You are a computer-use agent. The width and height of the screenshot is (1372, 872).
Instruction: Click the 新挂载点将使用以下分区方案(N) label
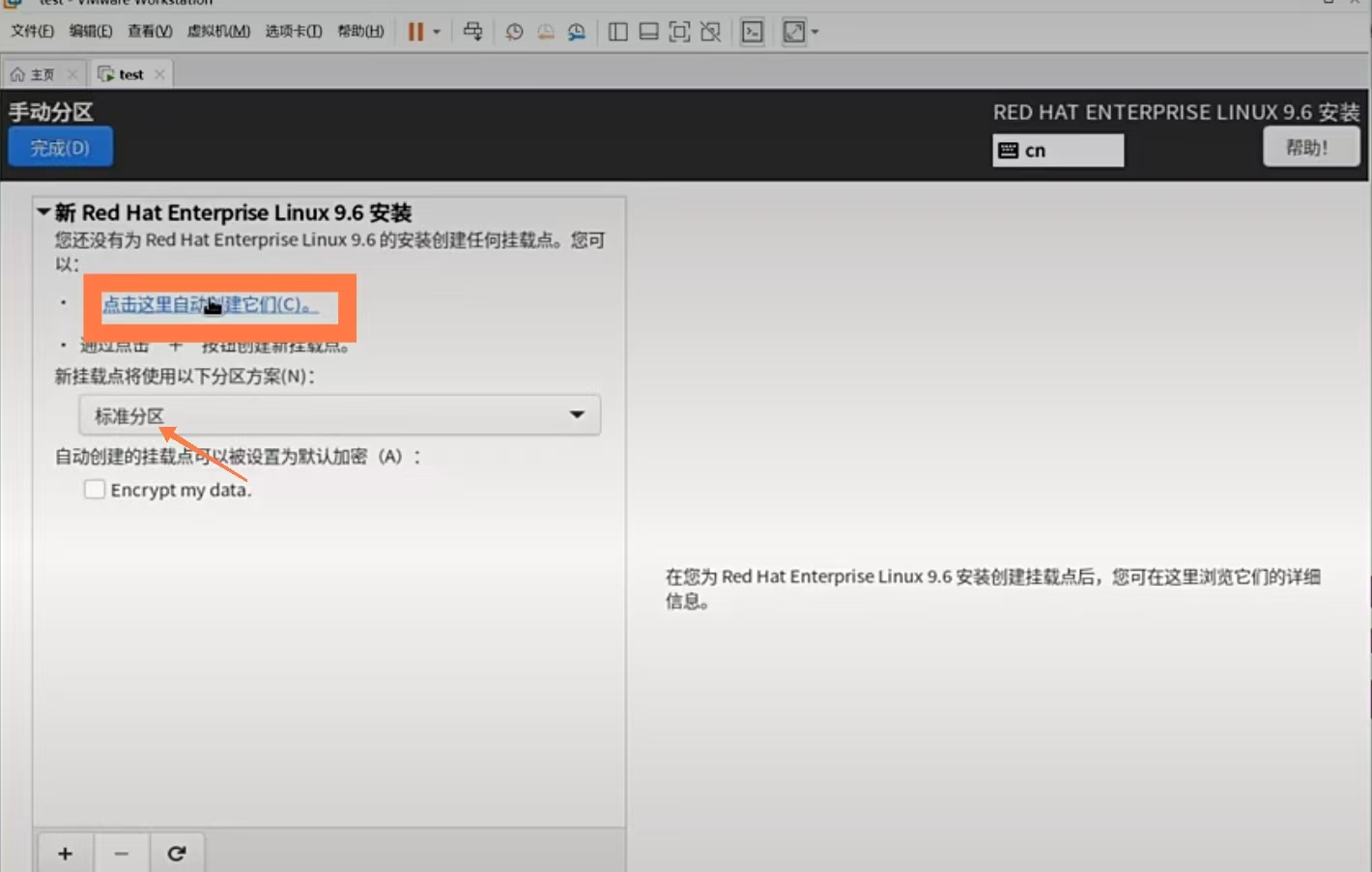pyautogui.click(x=185, y=377)
